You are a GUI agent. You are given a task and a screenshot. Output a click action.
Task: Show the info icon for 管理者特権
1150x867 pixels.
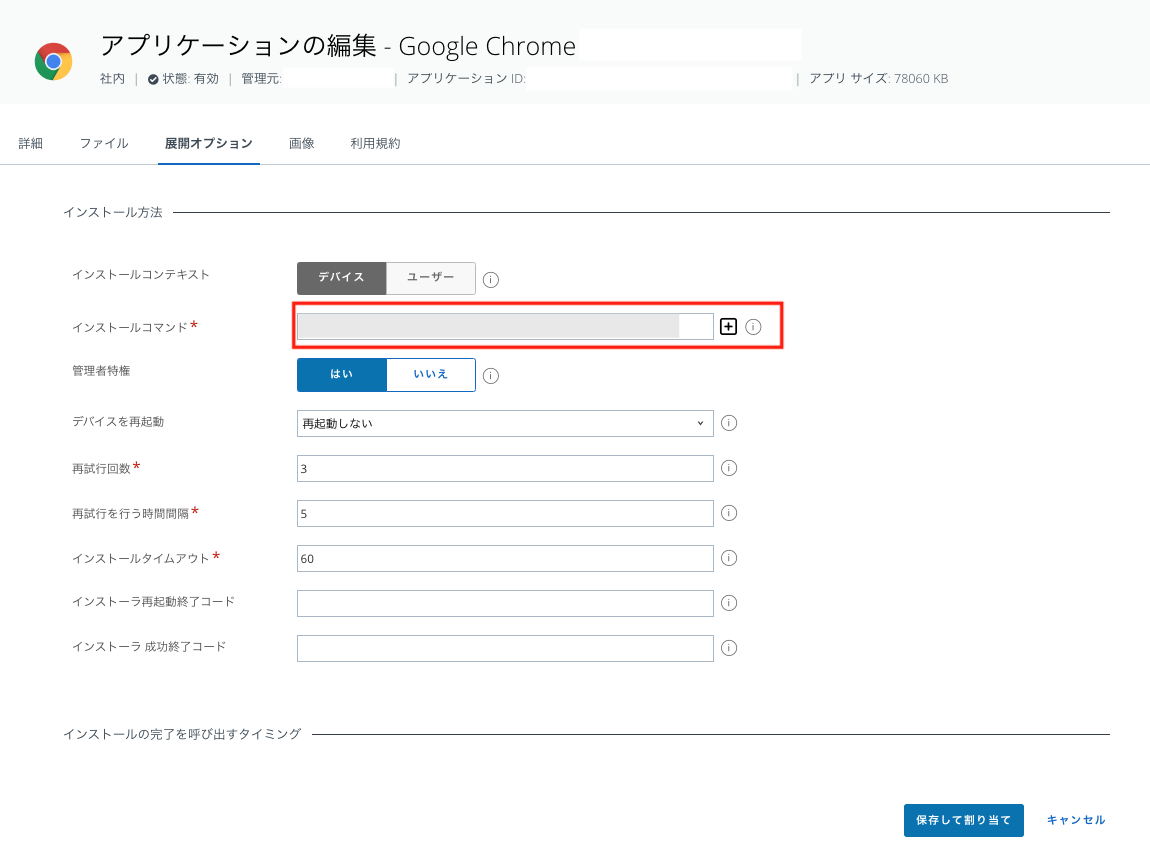click(491, 376)
